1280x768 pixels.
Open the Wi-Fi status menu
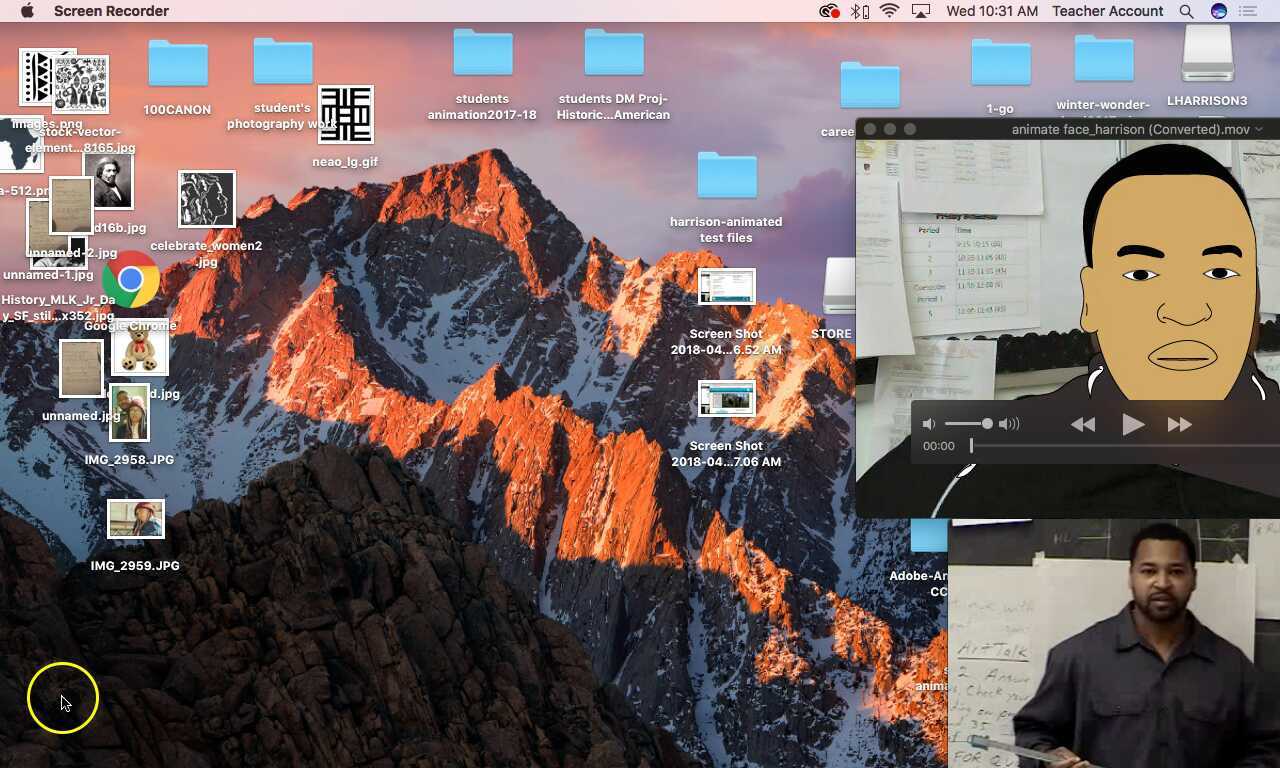pyautogui.click(x=889, y=11)
